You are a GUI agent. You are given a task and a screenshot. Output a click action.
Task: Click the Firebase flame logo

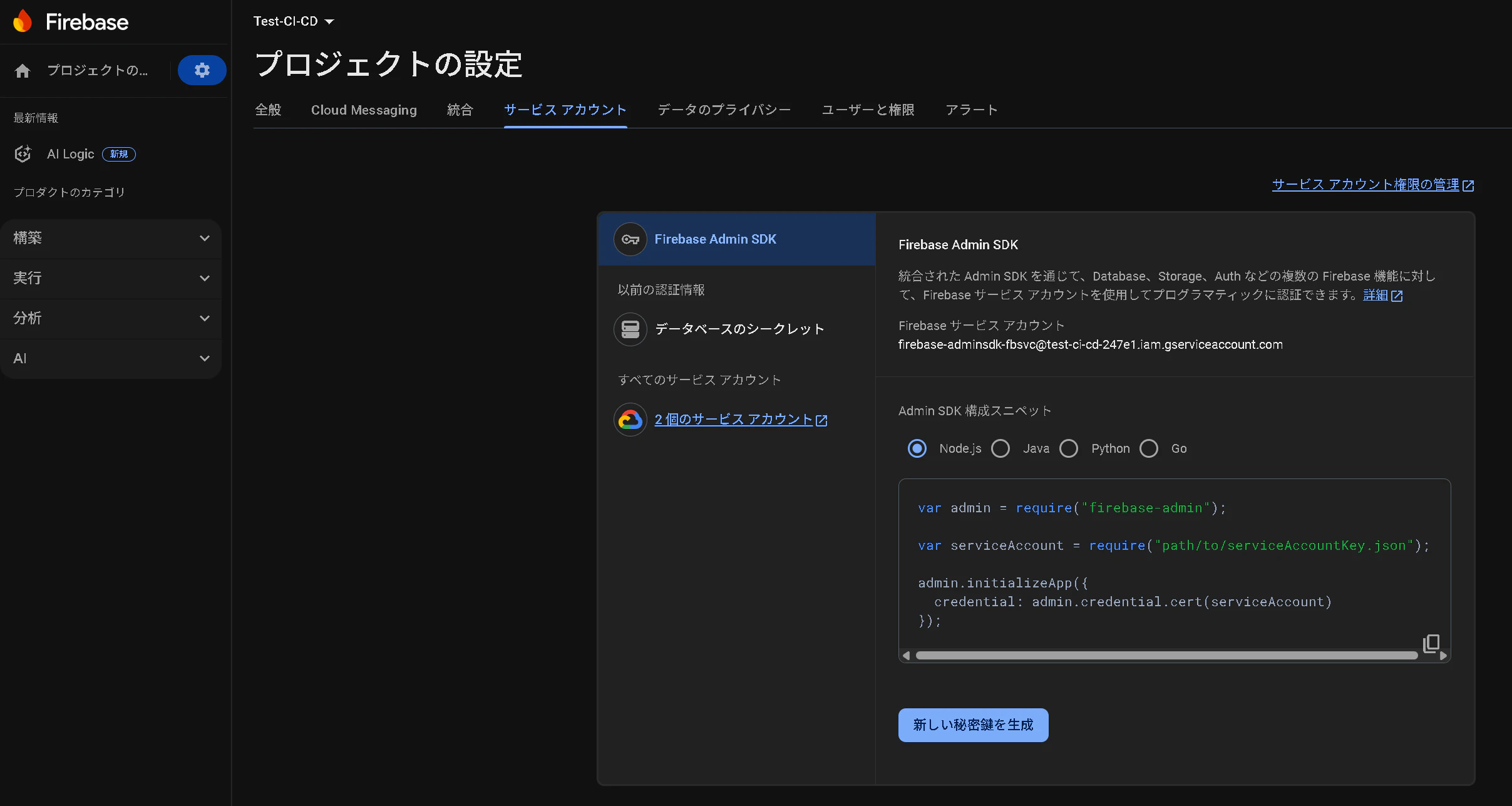(23, 21)
